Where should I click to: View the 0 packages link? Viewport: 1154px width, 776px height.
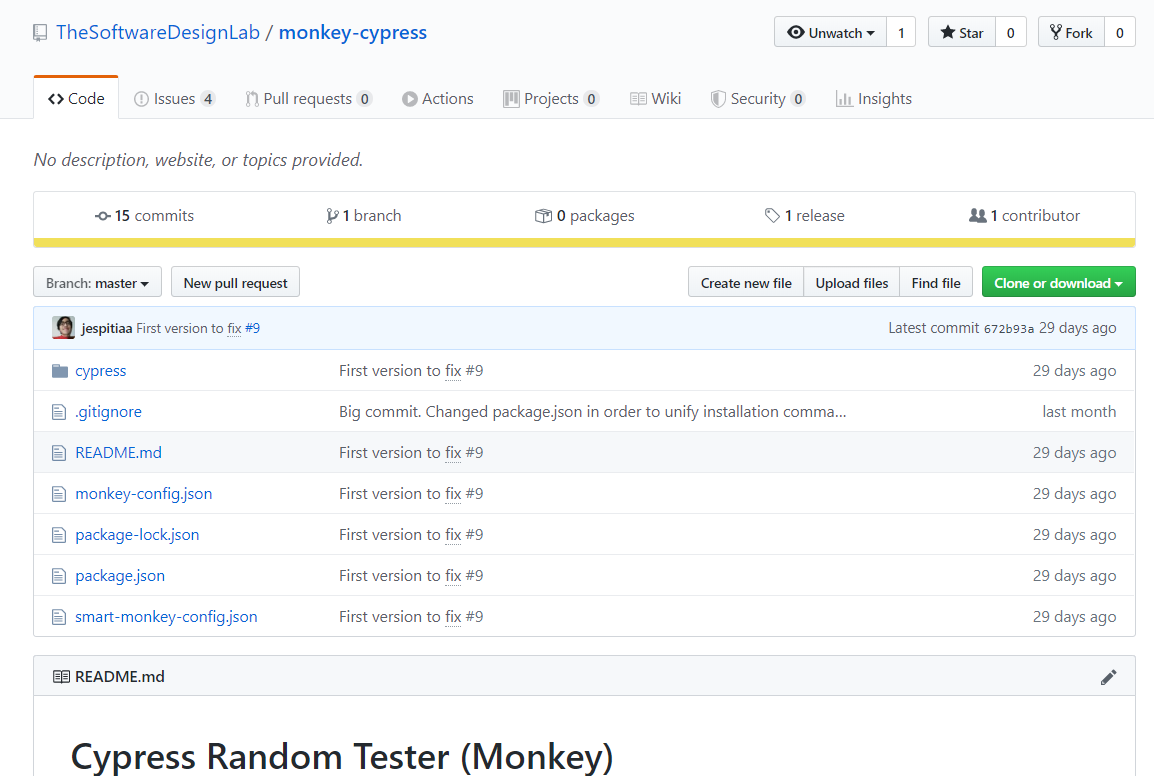(584, 216)
